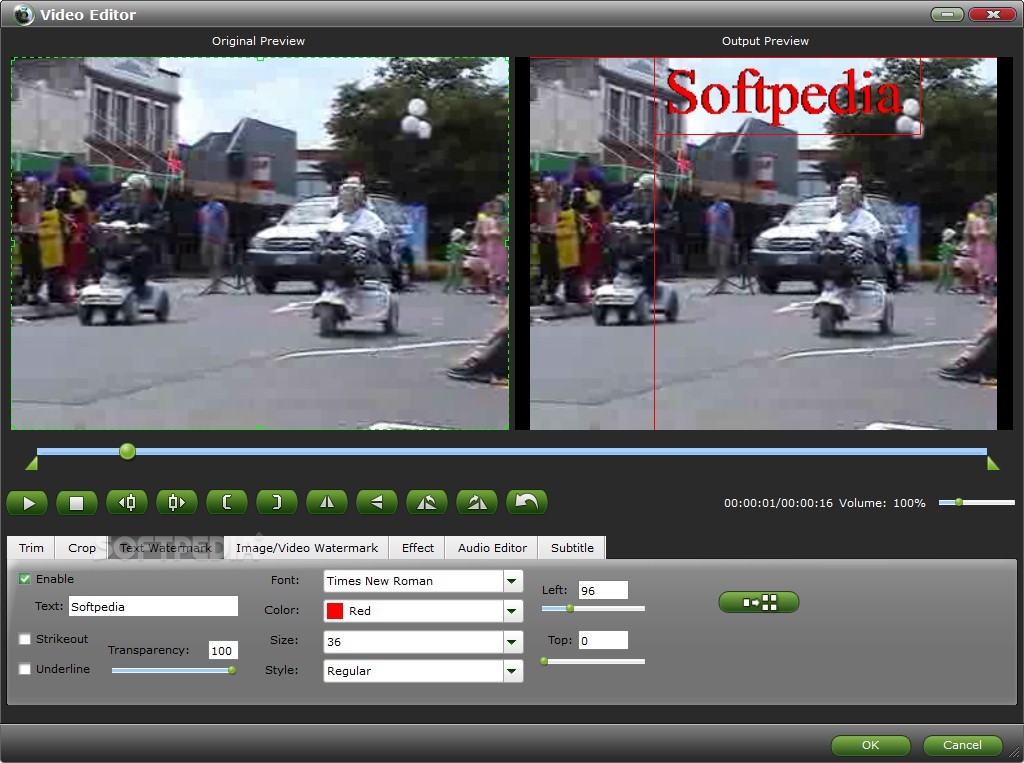1024x763 pixels.
Task: Step to previous frame
Action: pyautogui.click(x=127, y=502)
